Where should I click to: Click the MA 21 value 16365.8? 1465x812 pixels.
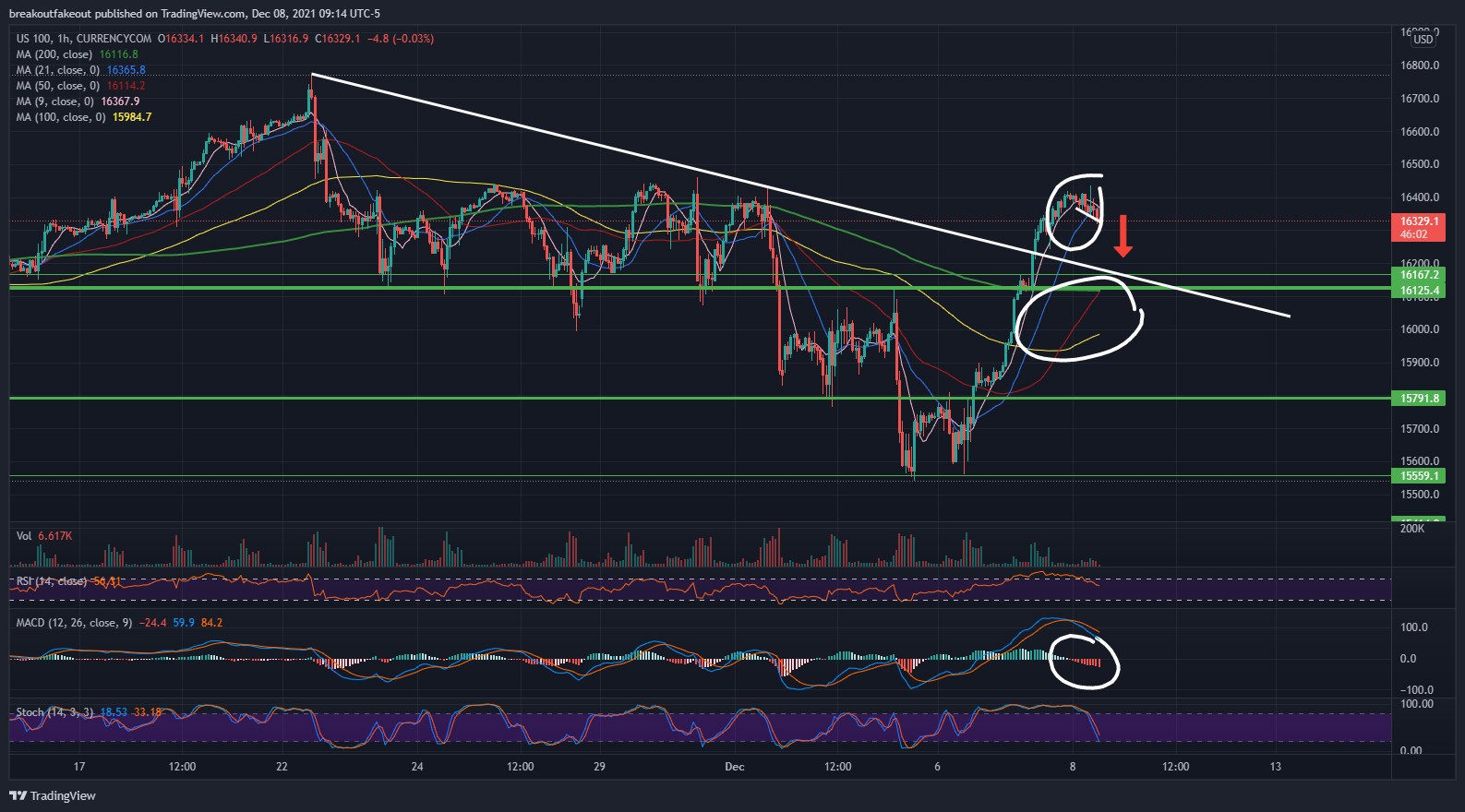click(126, 70)
